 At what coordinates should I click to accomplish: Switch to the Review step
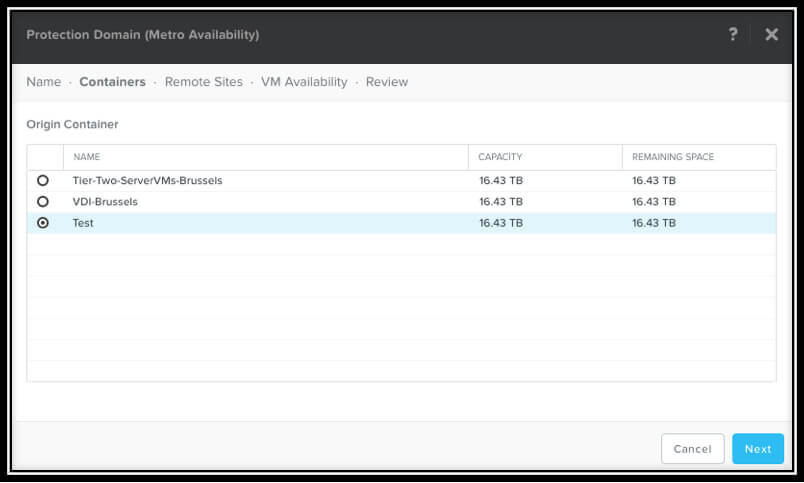386,82
